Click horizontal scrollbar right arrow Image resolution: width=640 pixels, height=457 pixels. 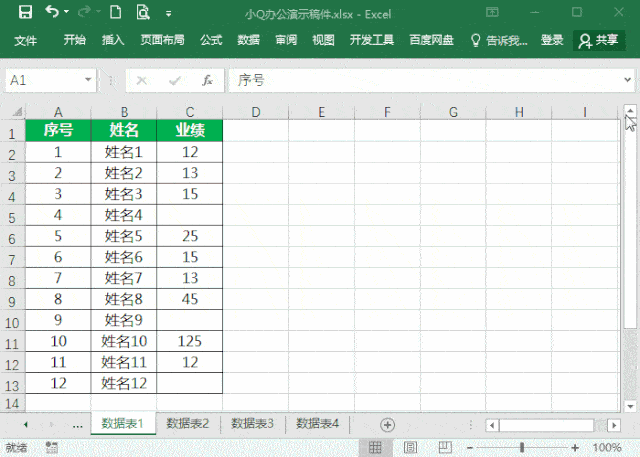click(x=614, y=425)
